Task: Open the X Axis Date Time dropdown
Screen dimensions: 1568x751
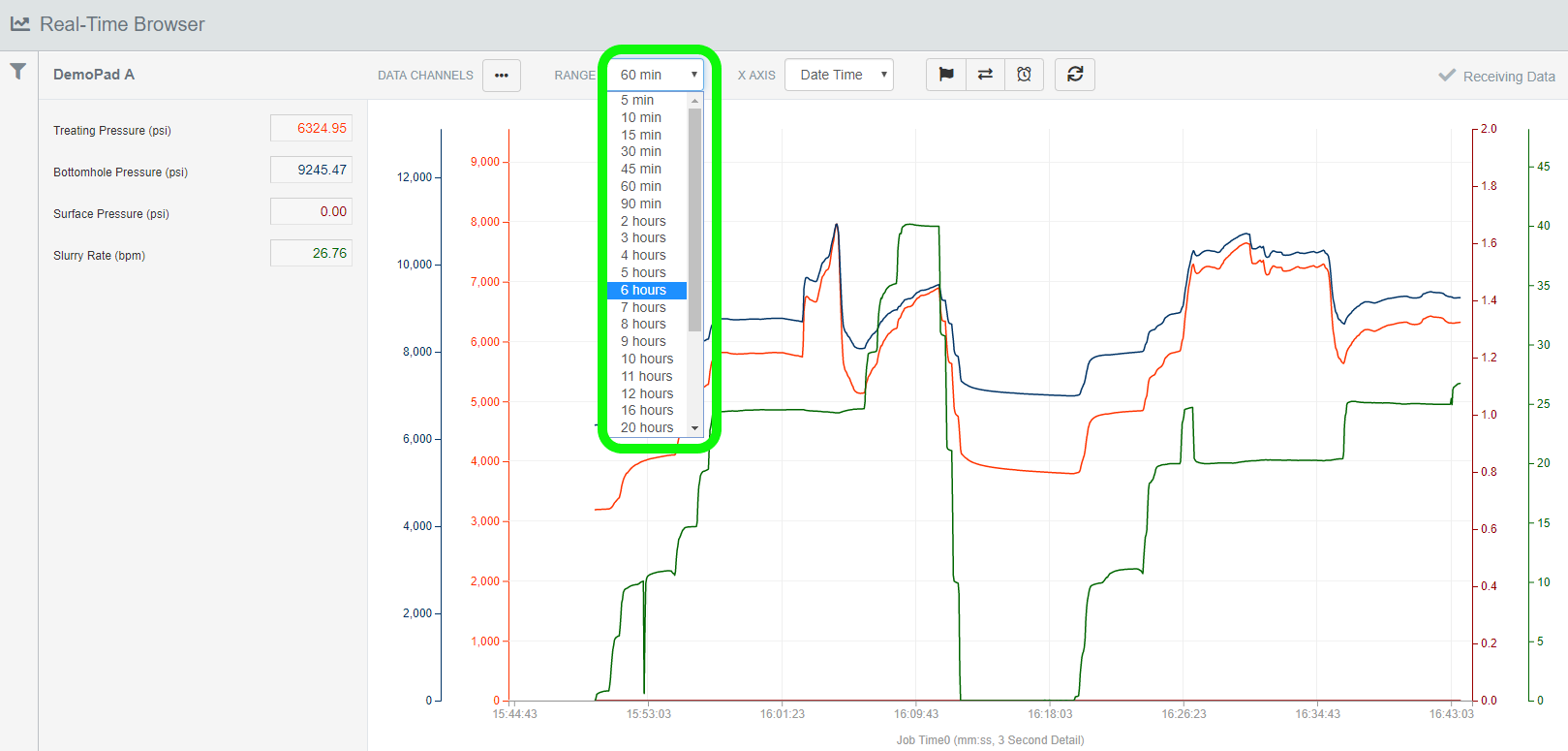Action: (839, 75)
